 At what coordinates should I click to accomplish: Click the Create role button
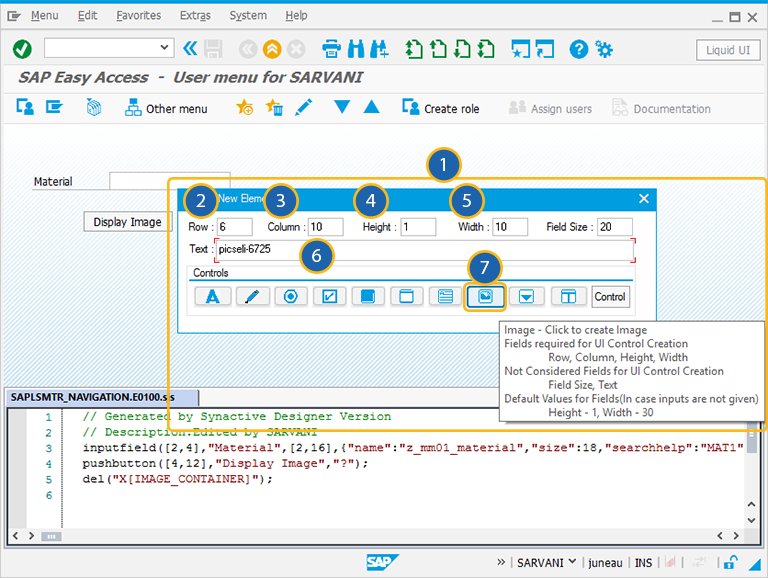(x=440, y=108)
